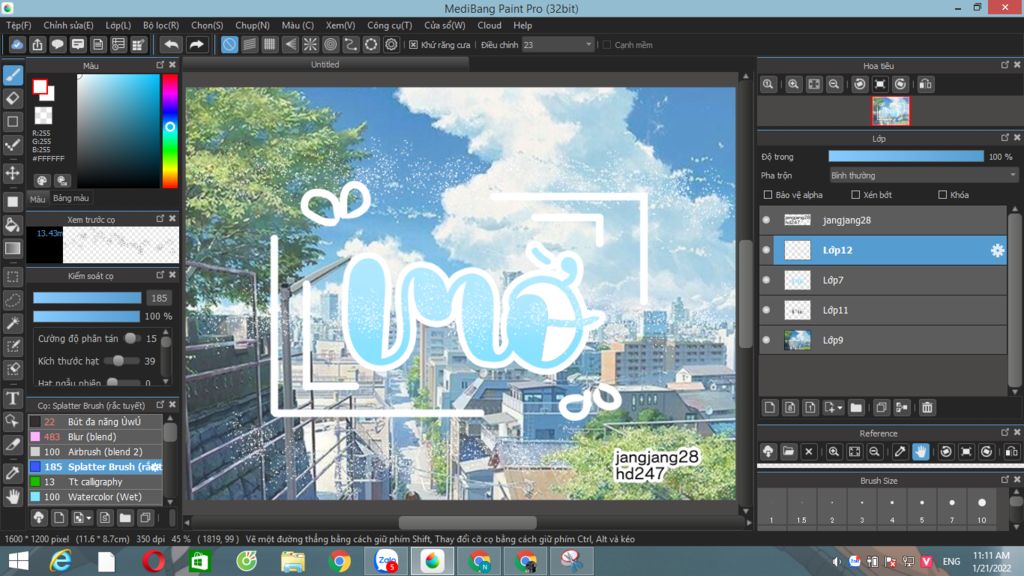Select the Eraser tool

pyautogui.click(x=12, y=99)
